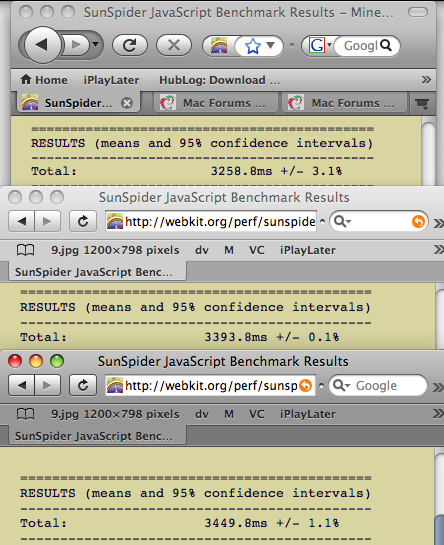Go forward in the middle Safari window
Screen dimensions: 444x545
click(47, 221)
